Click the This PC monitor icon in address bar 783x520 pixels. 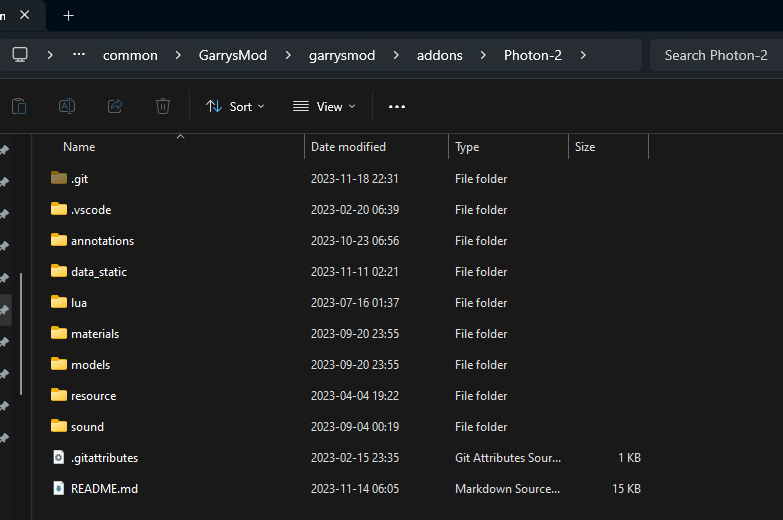point(20,54)
